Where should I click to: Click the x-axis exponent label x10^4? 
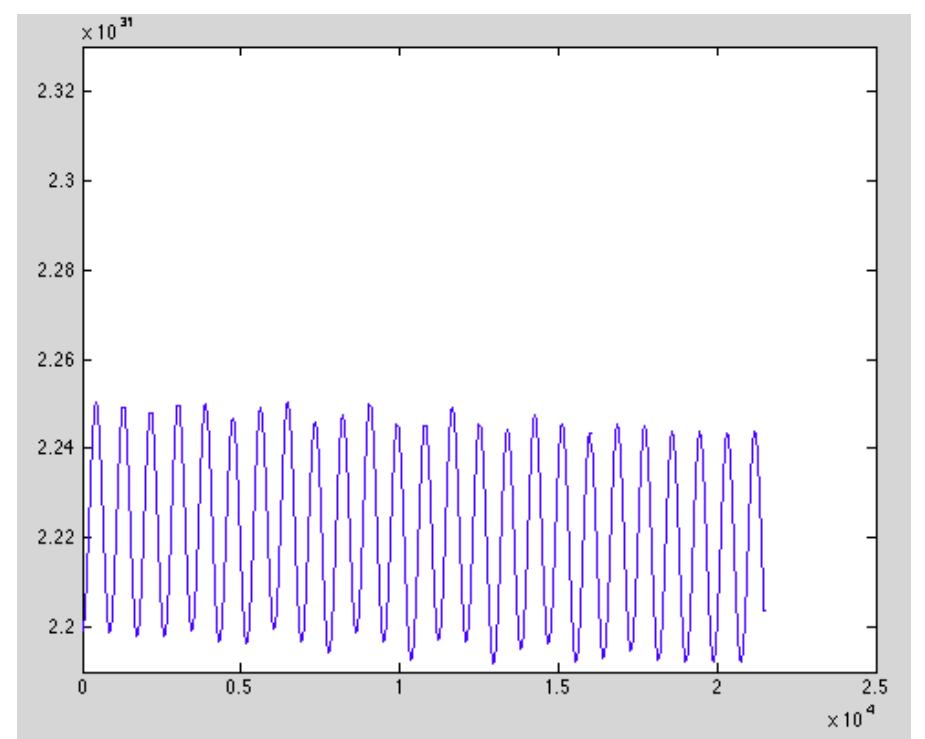(x=853, y=717)
